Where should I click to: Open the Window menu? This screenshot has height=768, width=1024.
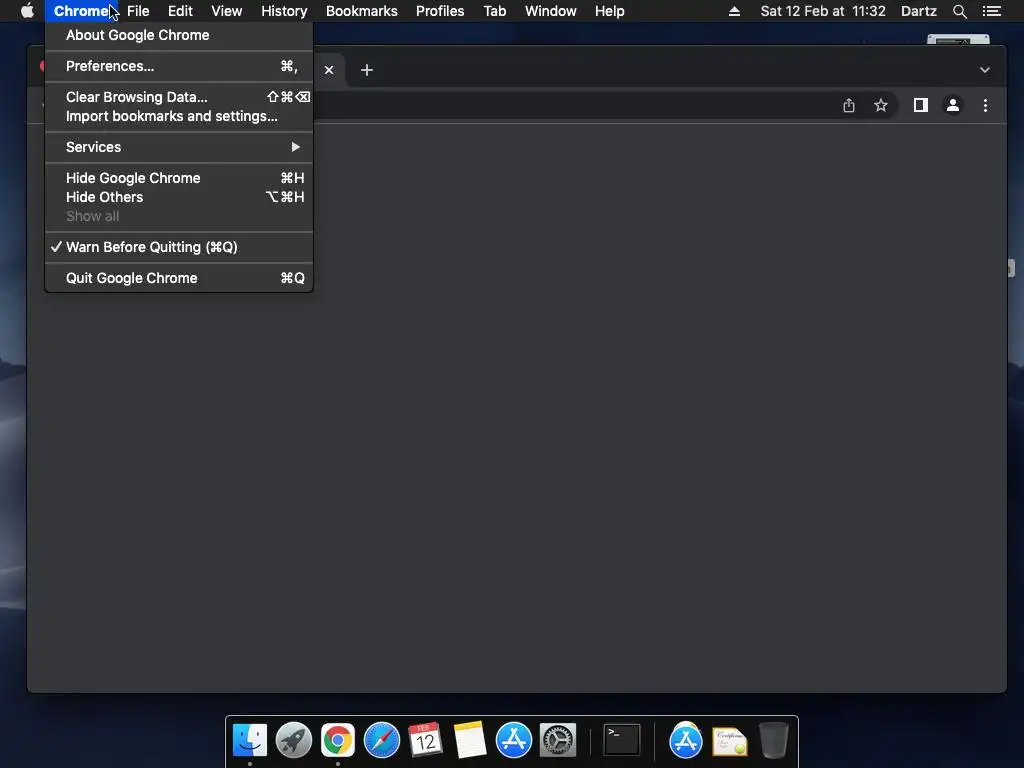coord(551,11)
